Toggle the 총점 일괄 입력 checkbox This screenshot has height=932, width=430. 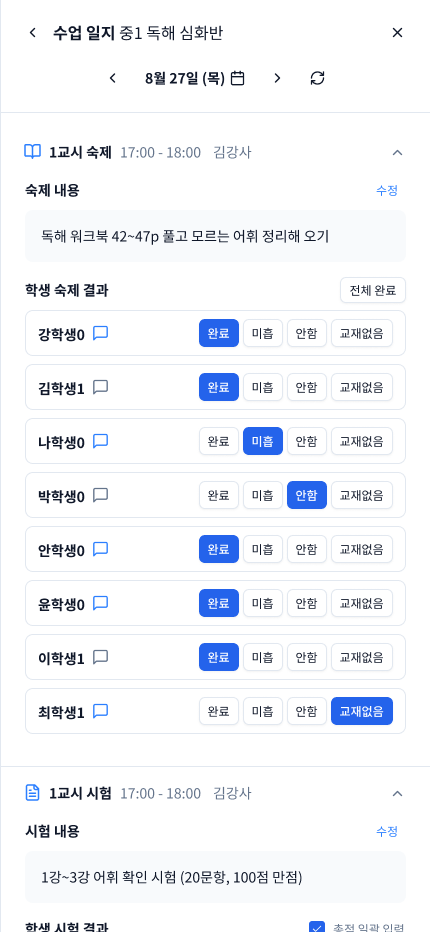[318, 927]
